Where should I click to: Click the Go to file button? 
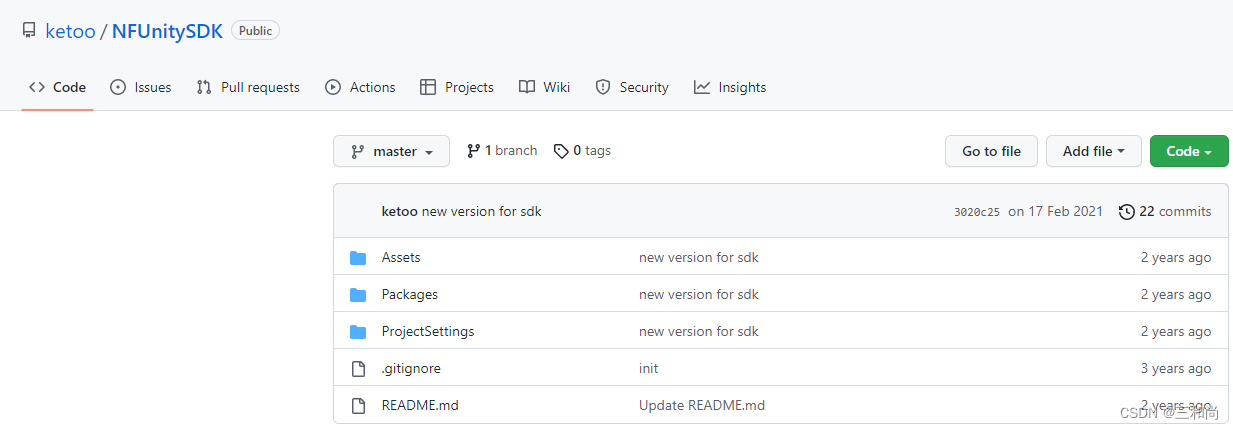pyautogui.click(x=991, y=151)
